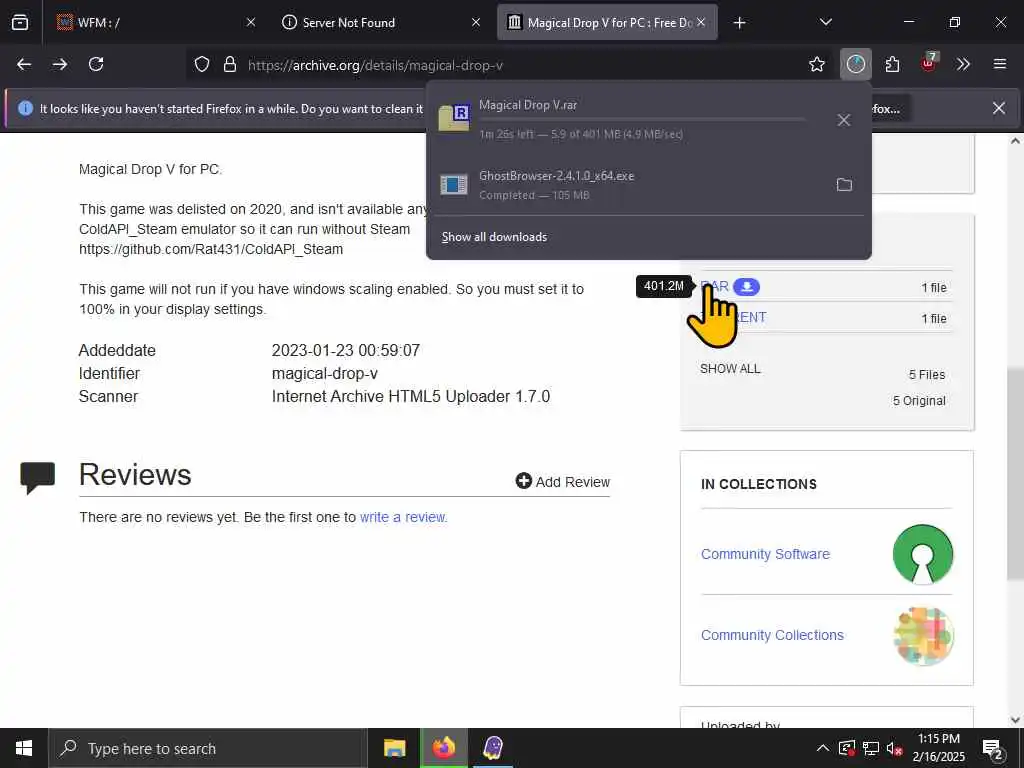Click the taskbar search box

click(x=208, y=748)
